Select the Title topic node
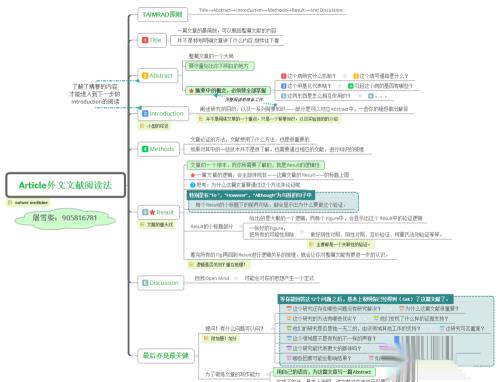The image size is (500, 382). point(152,40)
